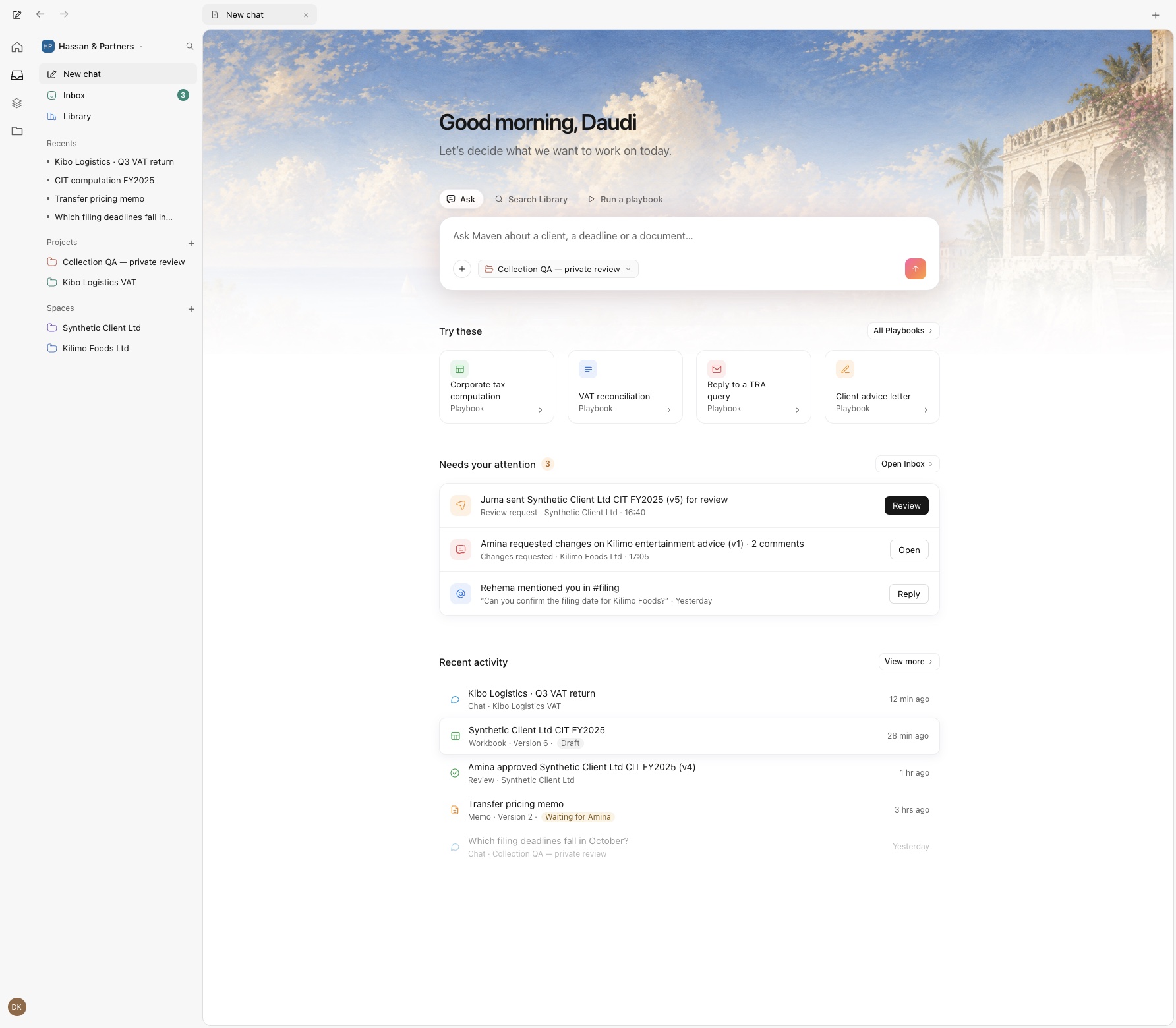Open the VAT reconciliation playbook card
Image resolution: width=1176 pixels, height=1028 pixels.
(625, 387)
